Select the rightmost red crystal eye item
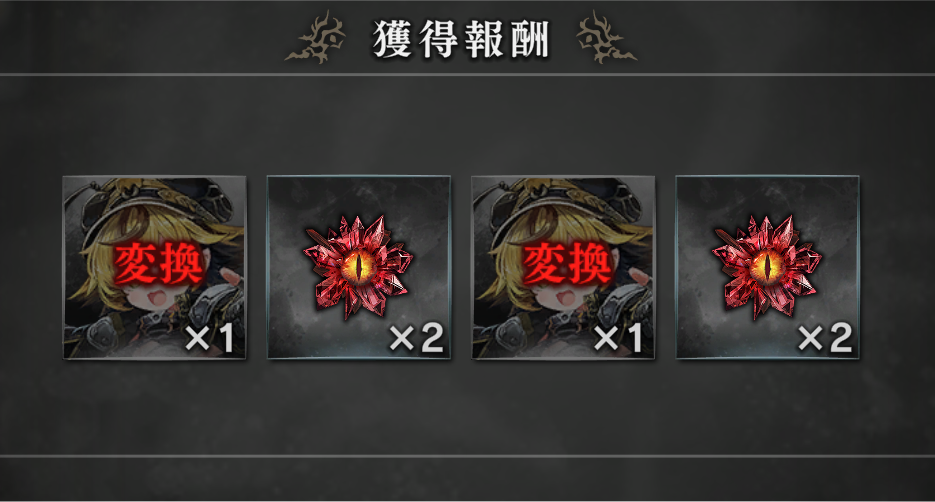Screen dimensions: 935x502 767,267
